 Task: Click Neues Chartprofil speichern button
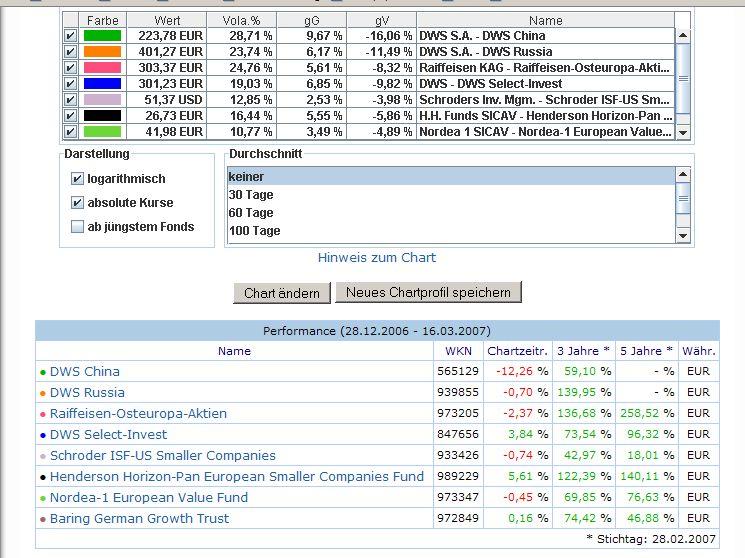pyautogui.click(x=428, y=292)
